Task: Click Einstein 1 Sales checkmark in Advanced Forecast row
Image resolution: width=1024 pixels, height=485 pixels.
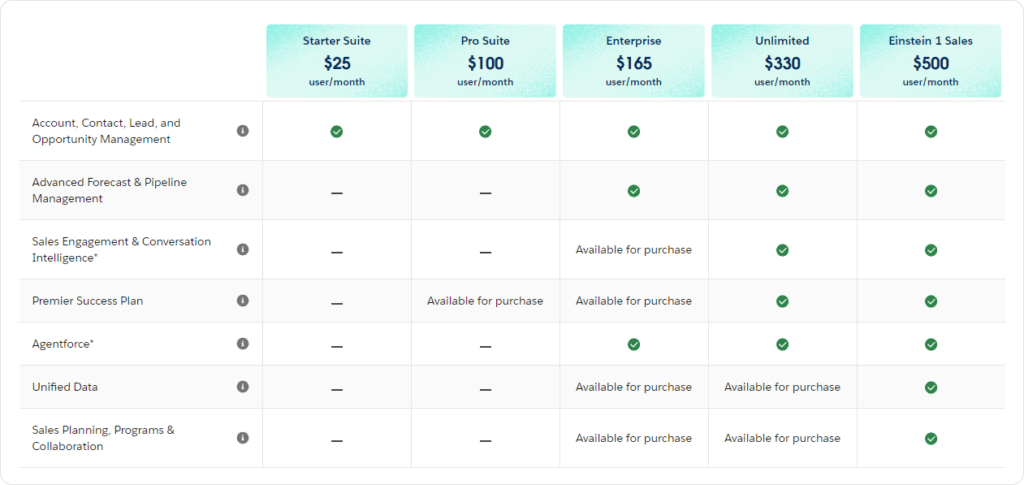Action: pos(931,191)
